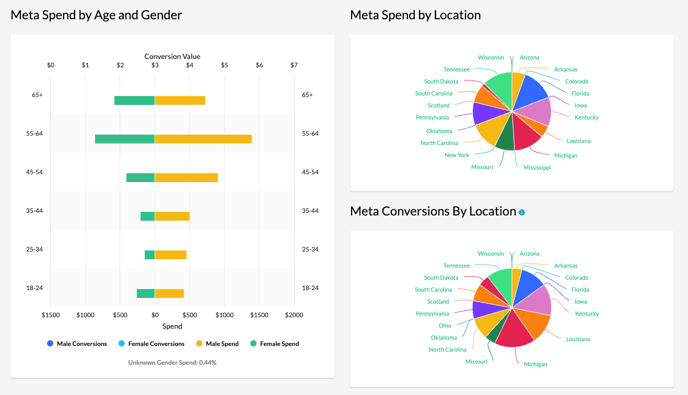Select purple slice in Spend by Location pie
The width and height of the screenshot is (688, 395).
pyautogui.click(x=486, y=114)
